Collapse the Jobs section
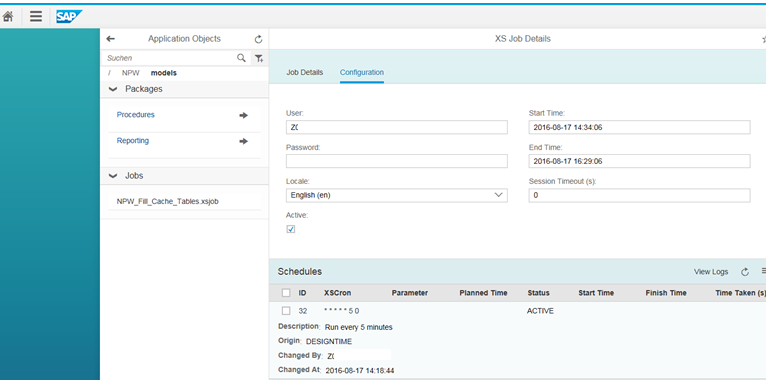The height and width of the screenshot is (381, 769). coord(113,176)
